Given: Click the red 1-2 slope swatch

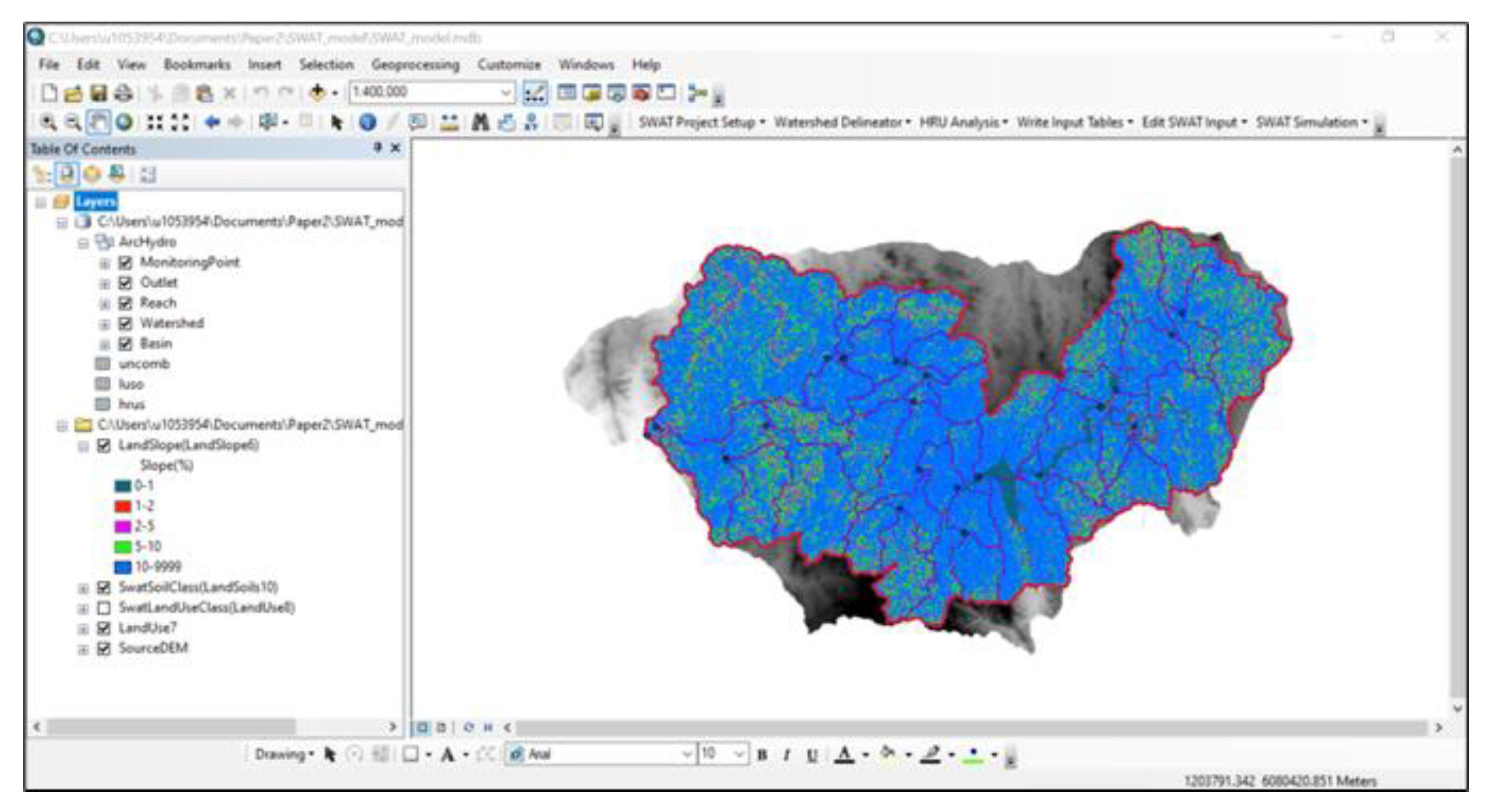Looking at the screenshot, I should pyautogui.click(x=123, y=506).
